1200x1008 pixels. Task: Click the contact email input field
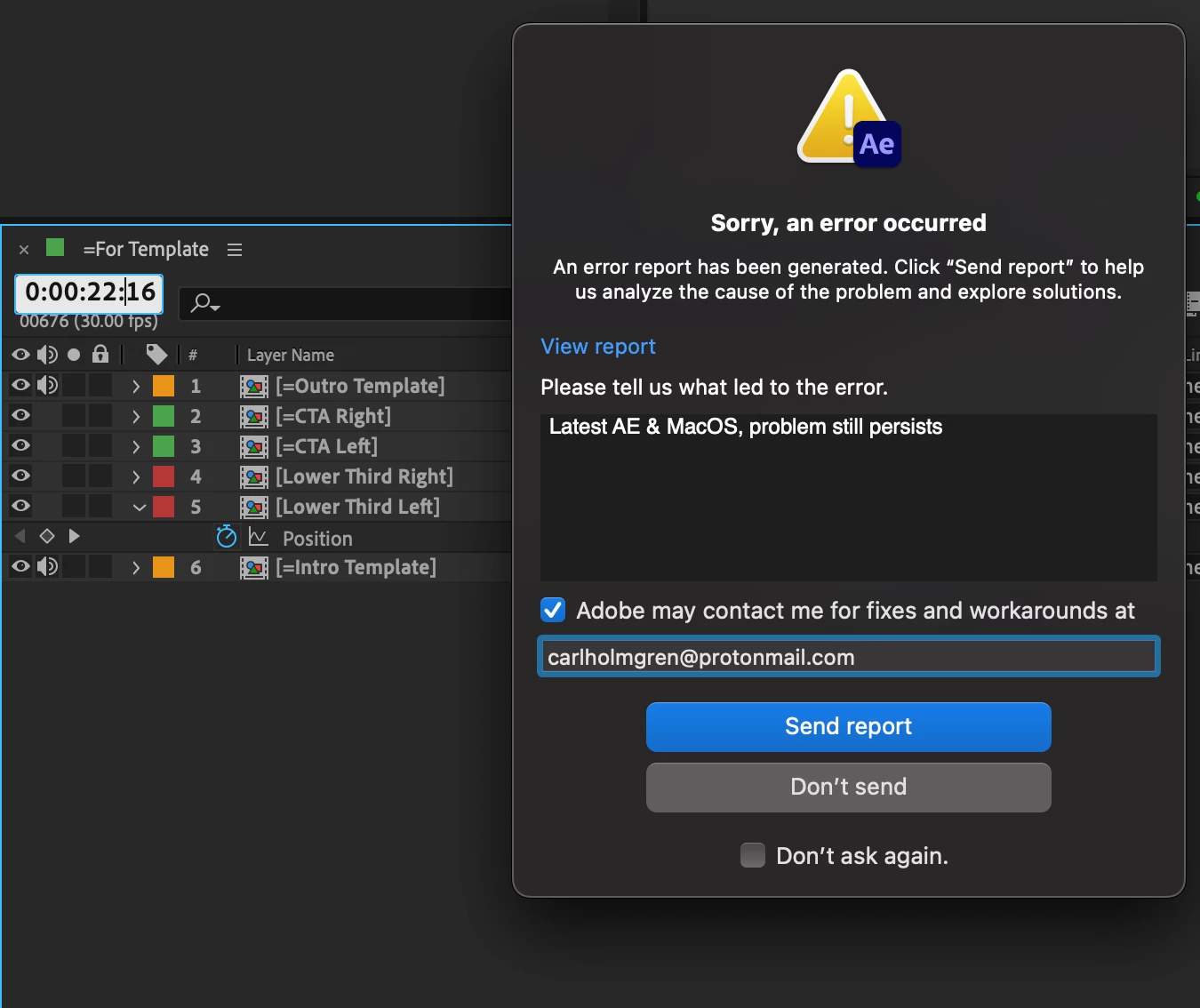coord(849,657)
